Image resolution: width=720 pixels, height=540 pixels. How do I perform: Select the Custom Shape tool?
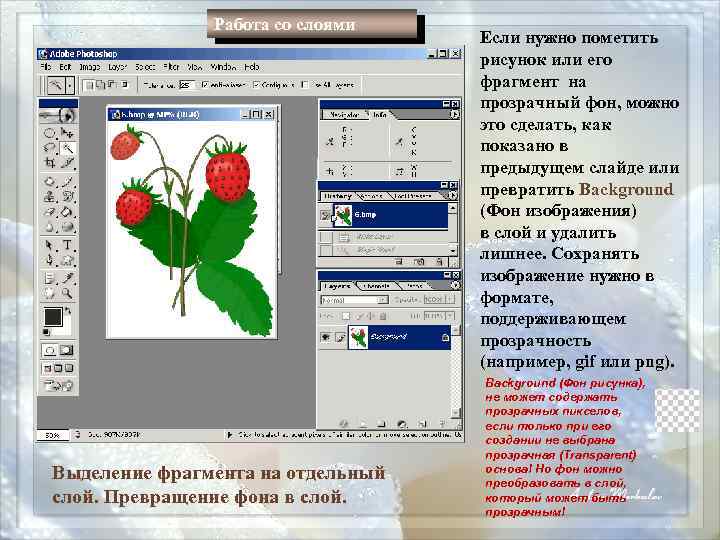pos(67,260)
